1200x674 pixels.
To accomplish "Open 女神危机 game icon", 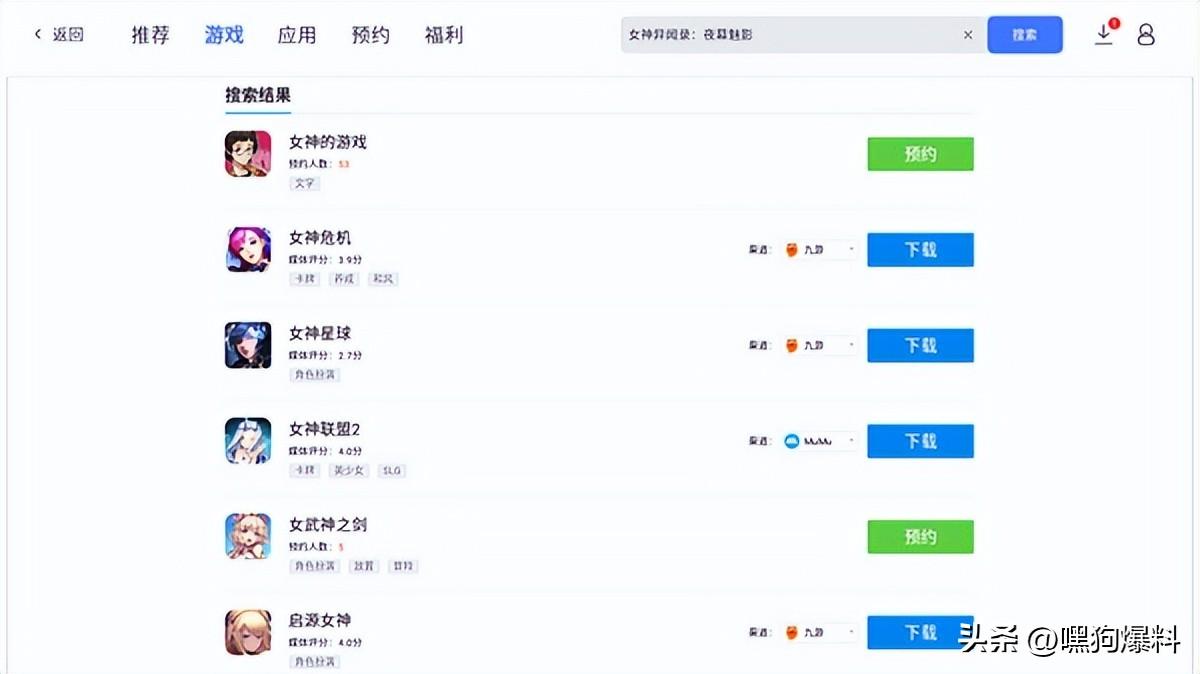I will click(x=248, y=249).
